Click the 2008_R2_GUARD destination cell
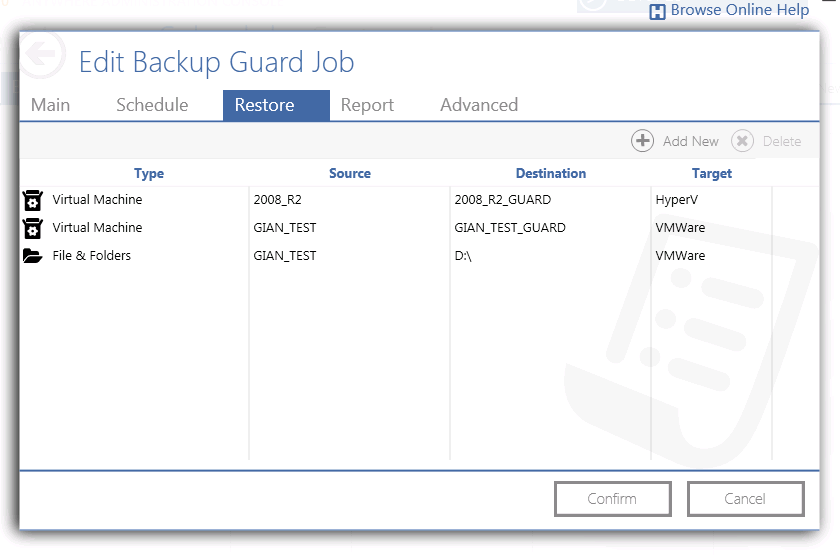 tap(502, 200)
